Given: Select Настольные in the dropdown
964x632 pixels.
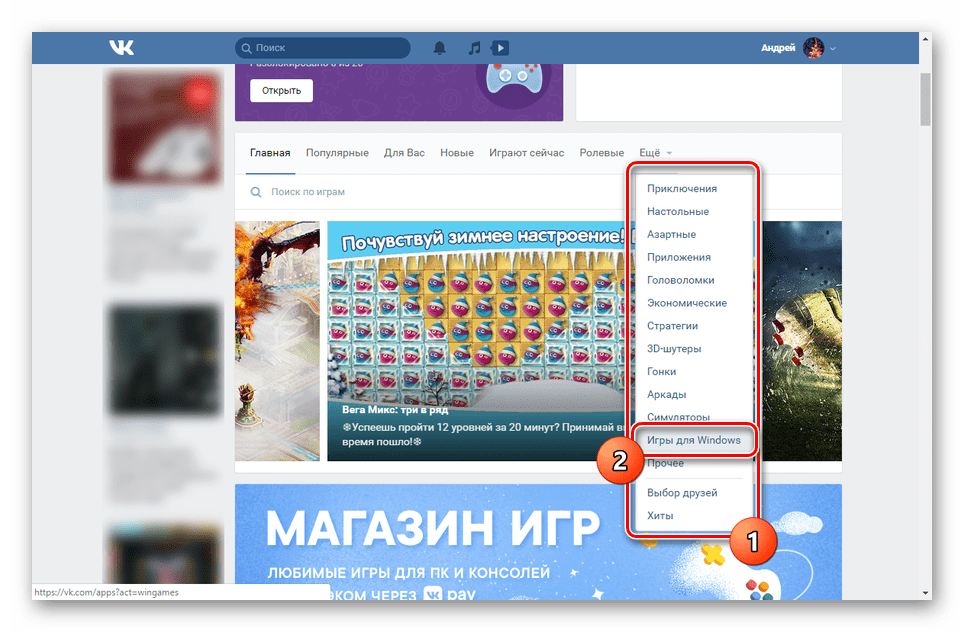Looking at the screenshot, I should tap(678, 211).
